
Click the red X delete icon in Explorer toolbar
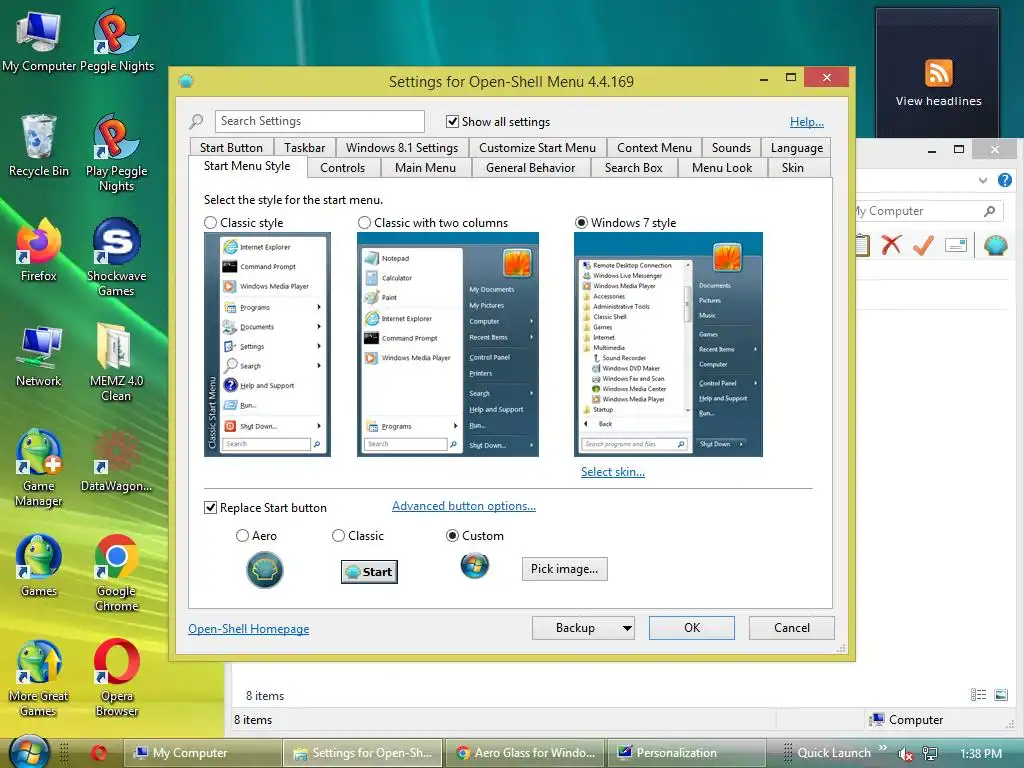coord(891,245)
